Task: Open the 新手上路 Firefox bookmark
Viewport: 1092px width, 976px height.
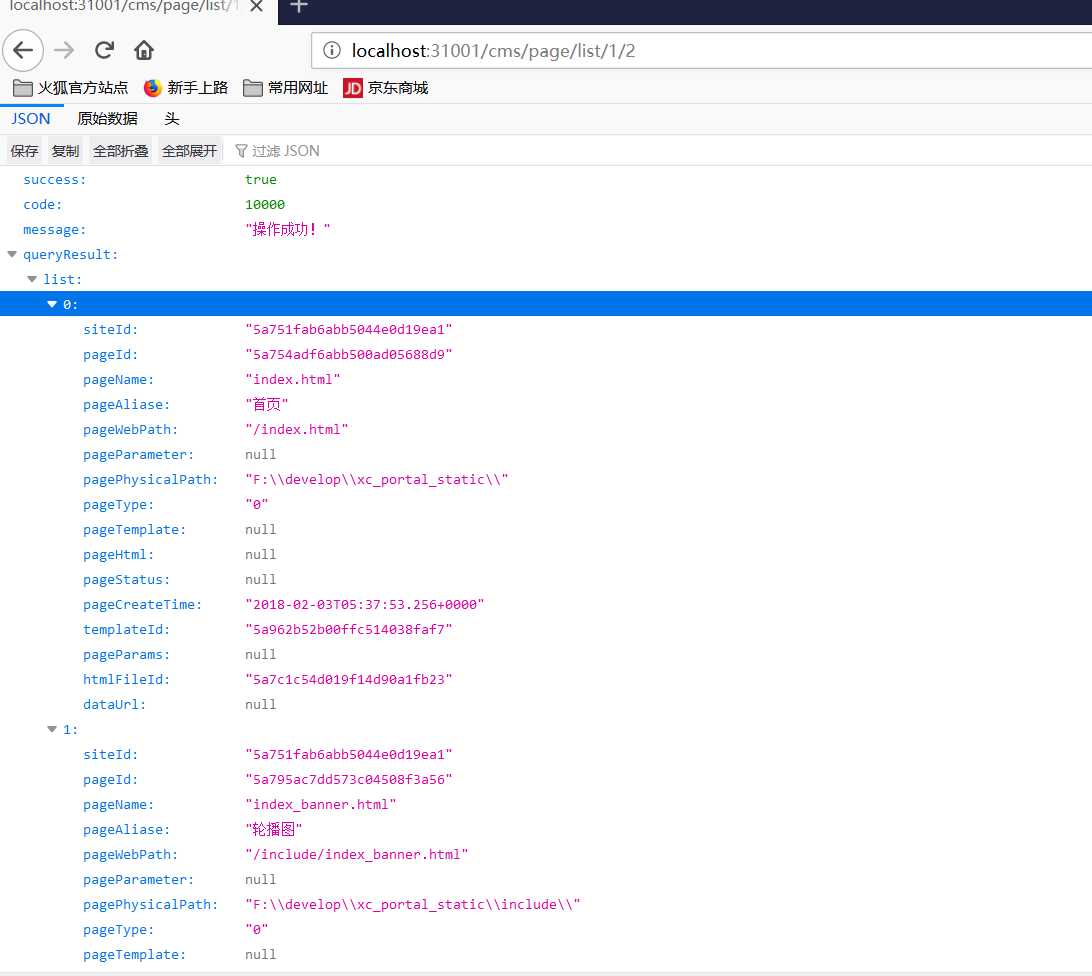Action: [x=186, y=88]
